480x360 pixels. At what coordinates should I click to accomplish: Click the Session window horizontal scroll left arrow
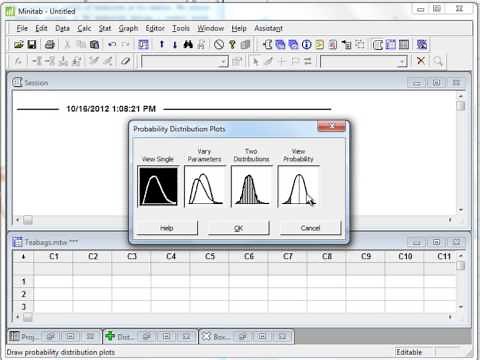pos(18,220)
